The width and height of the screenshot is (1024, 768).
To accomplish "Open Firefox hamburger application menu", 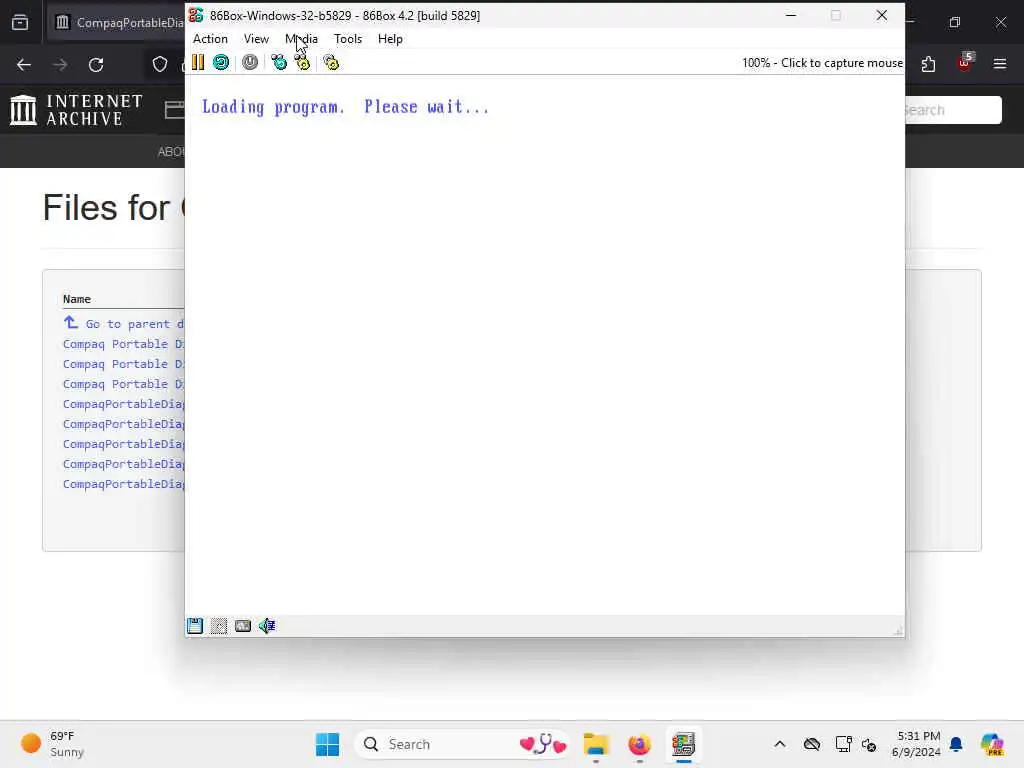I will coord(1000,64).
